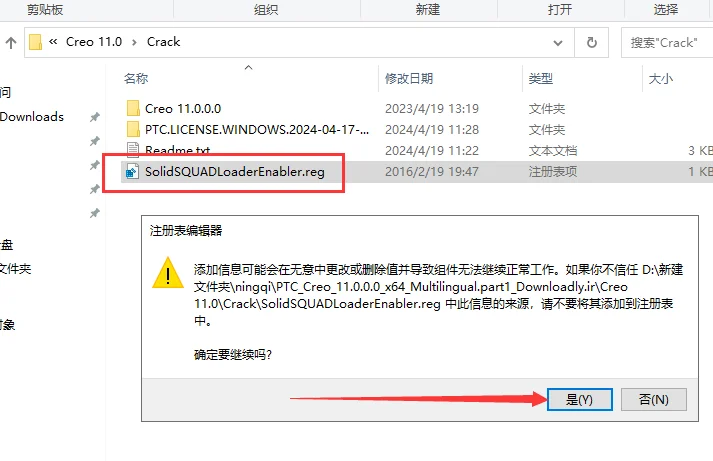Click the address bar folder icon
Image resolution: width=713 pixels, height=461 pixels.
(35, 42)
